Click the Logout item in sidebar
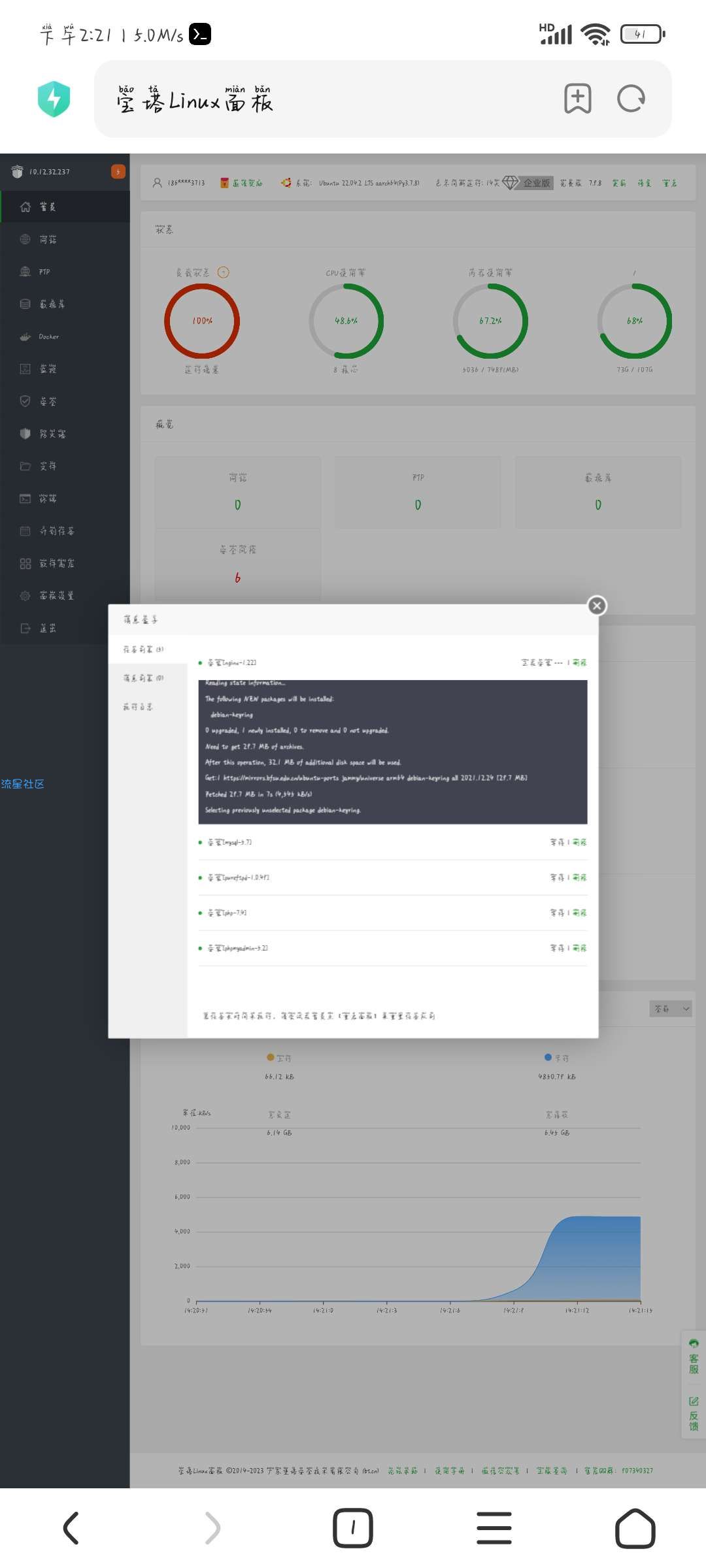This screenshot has height=1568, width=706. tap(65, 628)
